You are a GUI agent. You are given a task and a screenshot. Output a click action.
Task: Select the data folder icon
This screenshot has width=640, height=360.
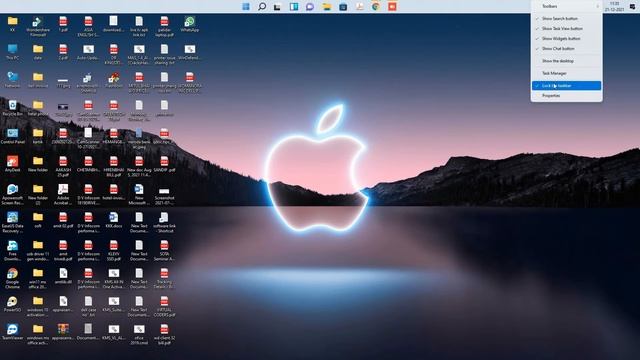click(38, 52)
